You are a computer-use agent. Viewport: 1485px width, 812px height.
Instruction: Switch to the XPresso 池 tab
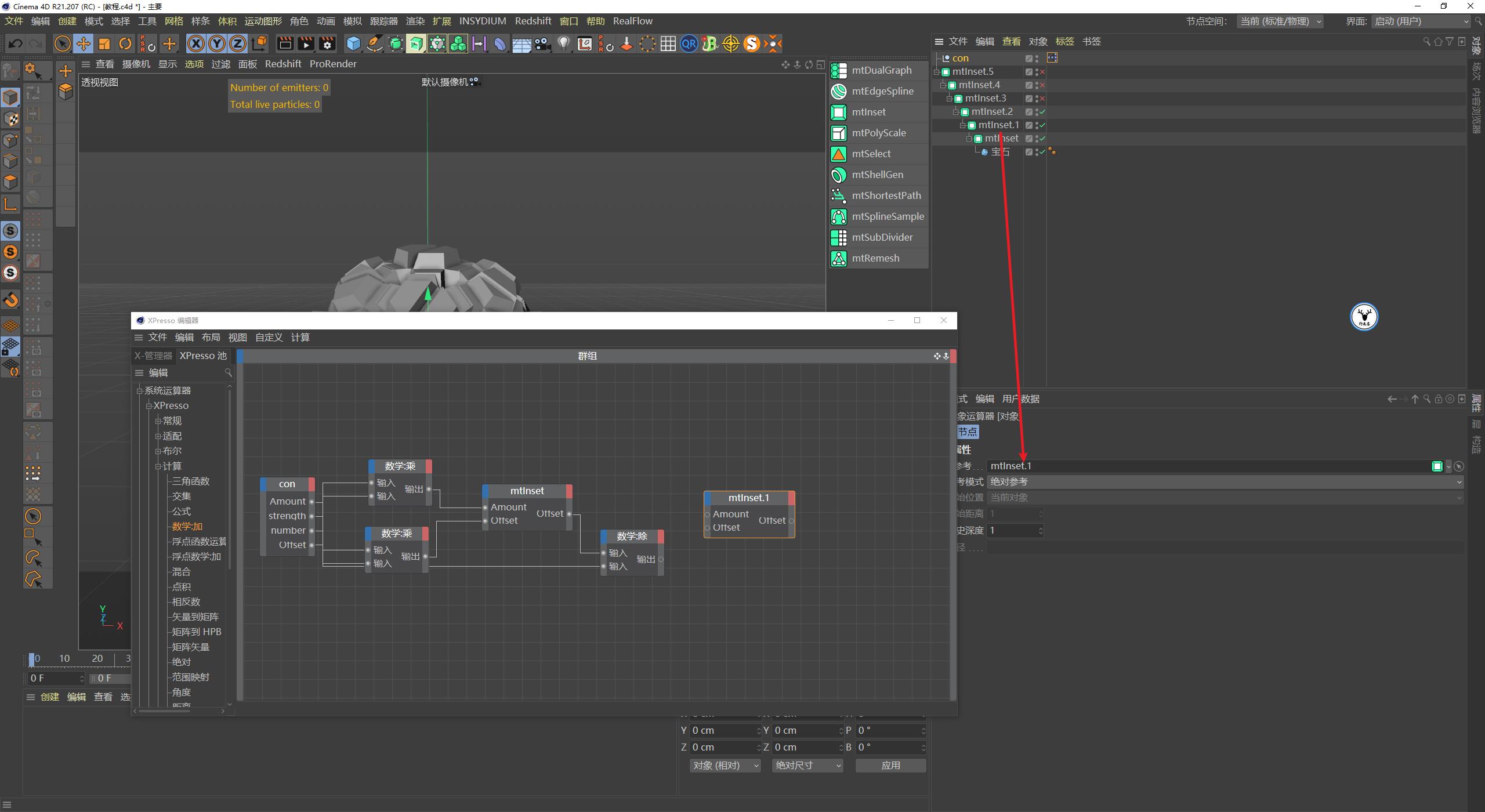tap(202, 356)
